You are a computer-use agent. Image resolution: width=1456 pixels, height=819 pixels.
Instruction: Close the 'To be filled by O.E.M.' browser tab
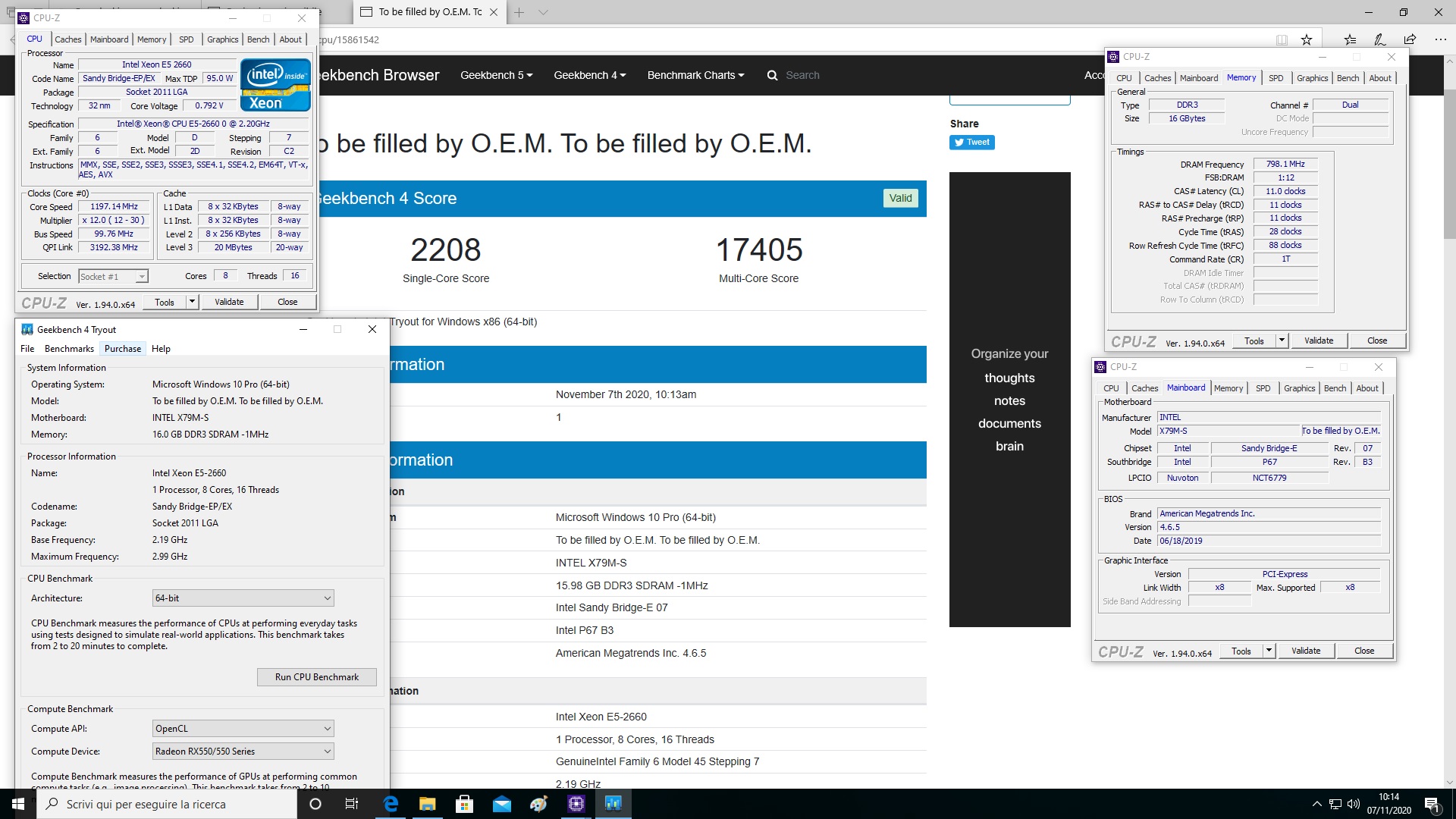coord(494,12)
